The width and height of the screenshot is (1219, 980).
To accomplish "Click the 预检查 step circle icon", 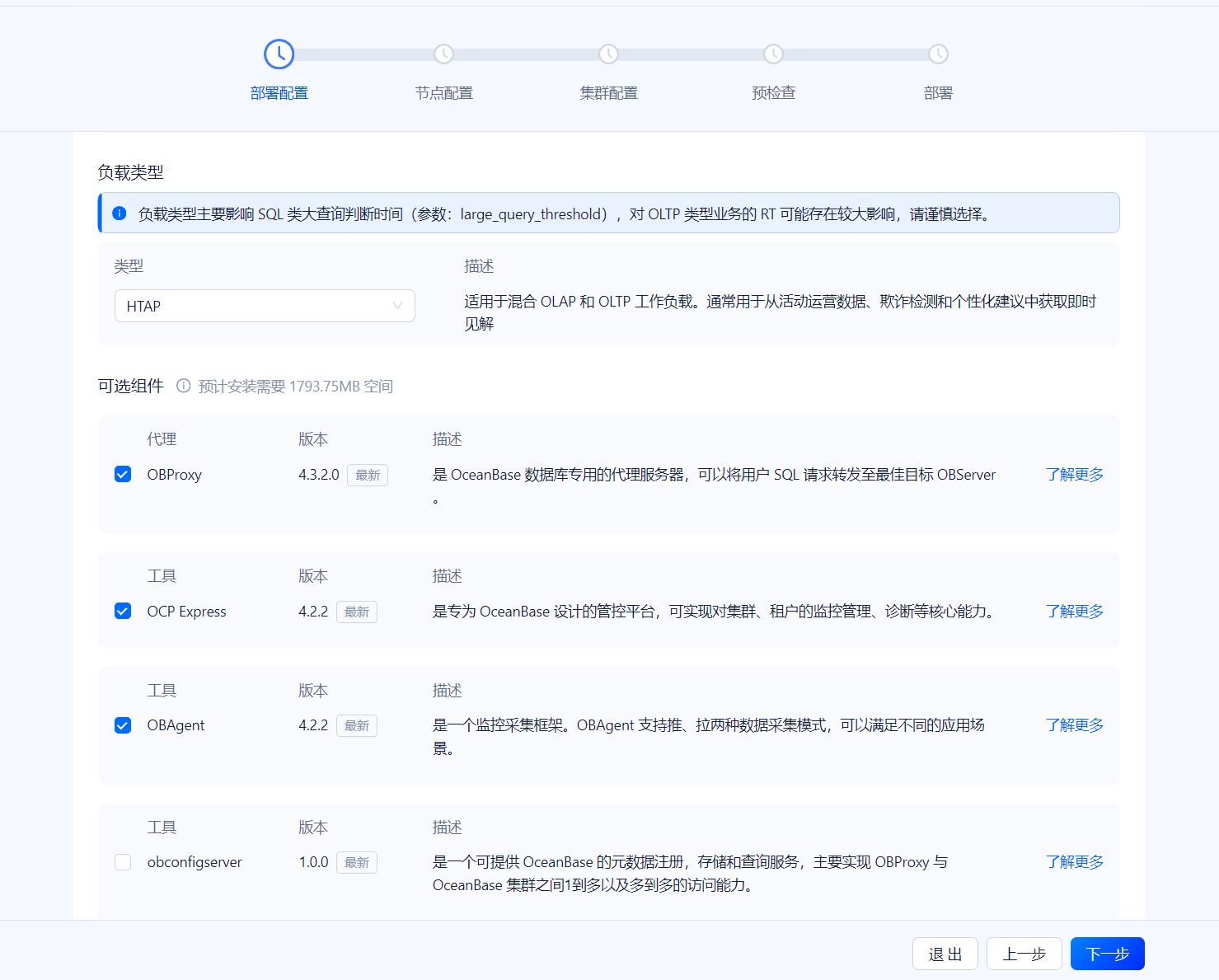I will click(773, 54).
